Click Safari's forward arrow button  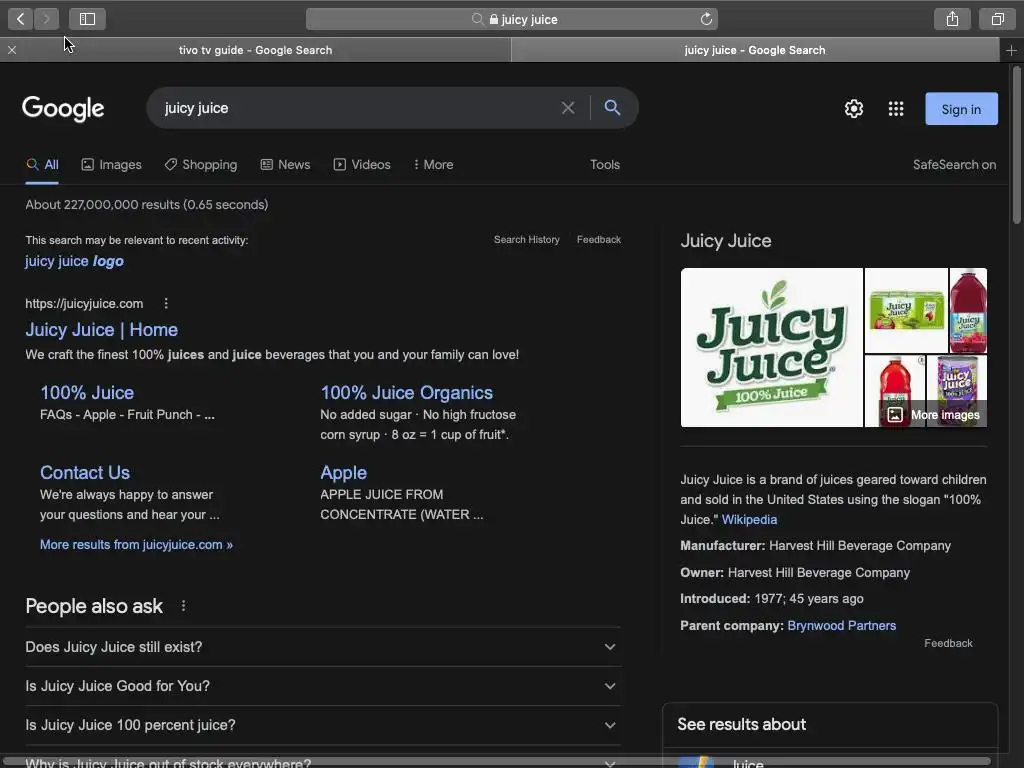[46, 19]
